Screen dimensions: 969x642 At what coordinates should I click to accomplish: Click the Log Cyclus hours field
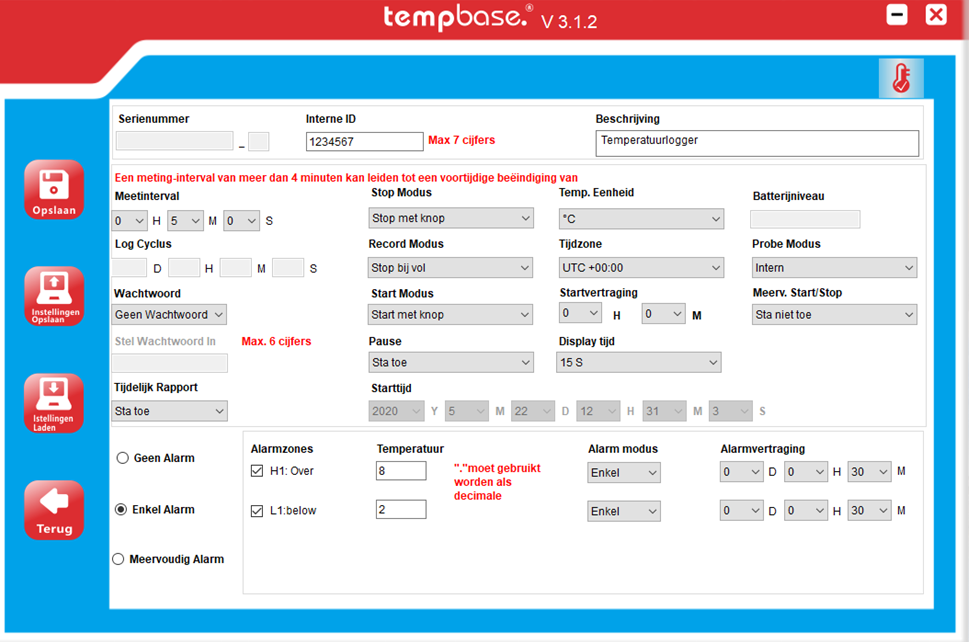(184, 268)
